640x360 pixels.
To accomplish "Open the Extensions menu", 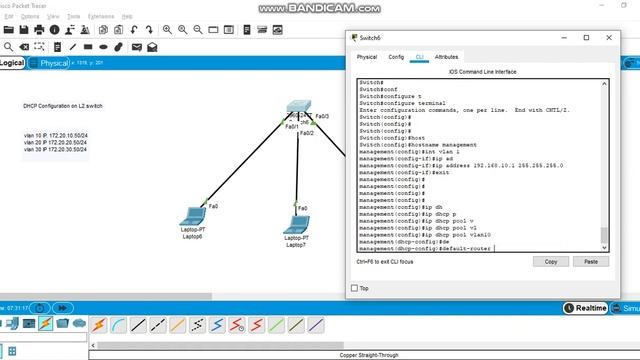I will [101, 16].
